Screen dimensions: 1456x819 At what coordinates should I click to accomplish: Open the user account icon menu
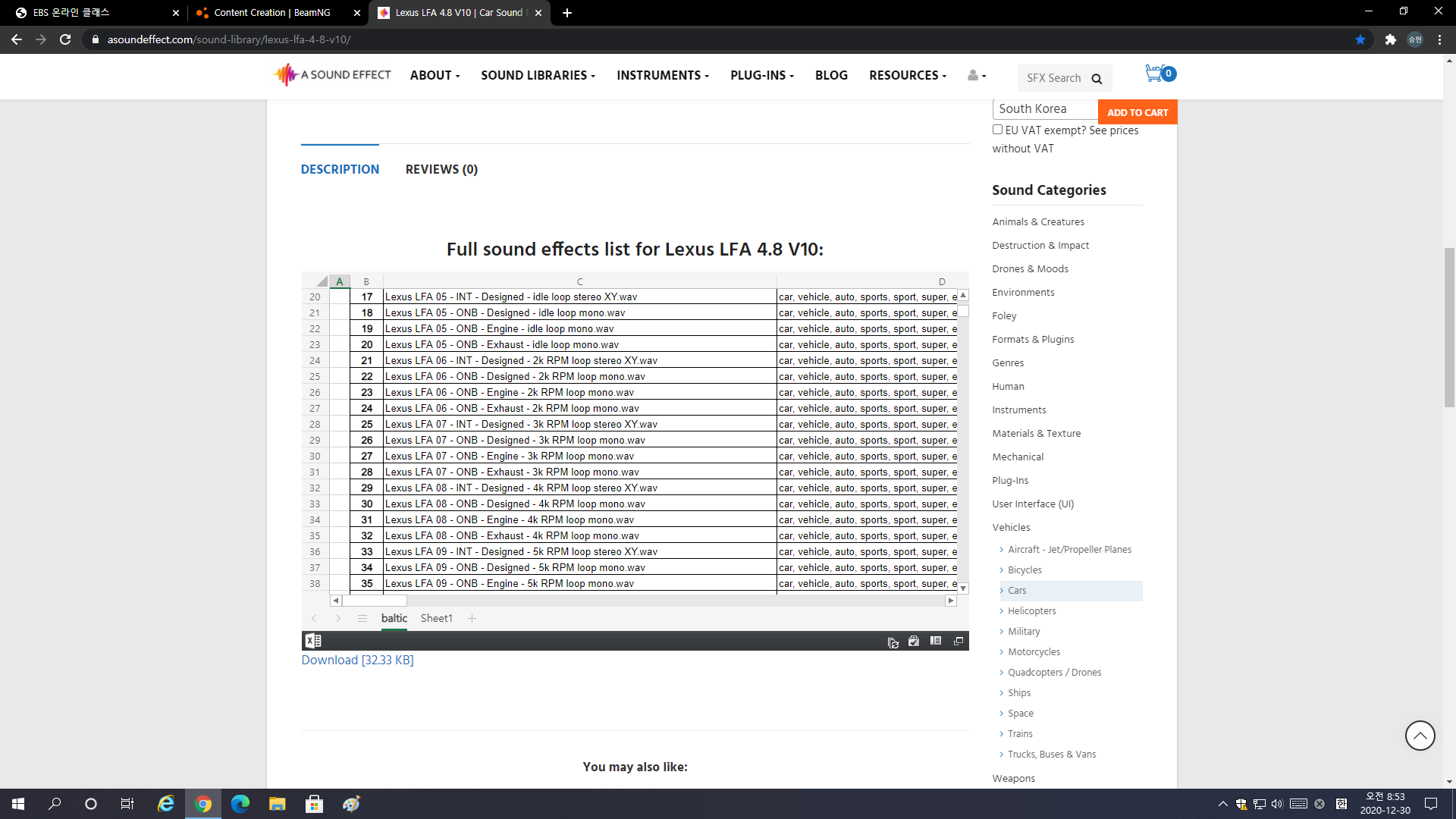(977, 75)
